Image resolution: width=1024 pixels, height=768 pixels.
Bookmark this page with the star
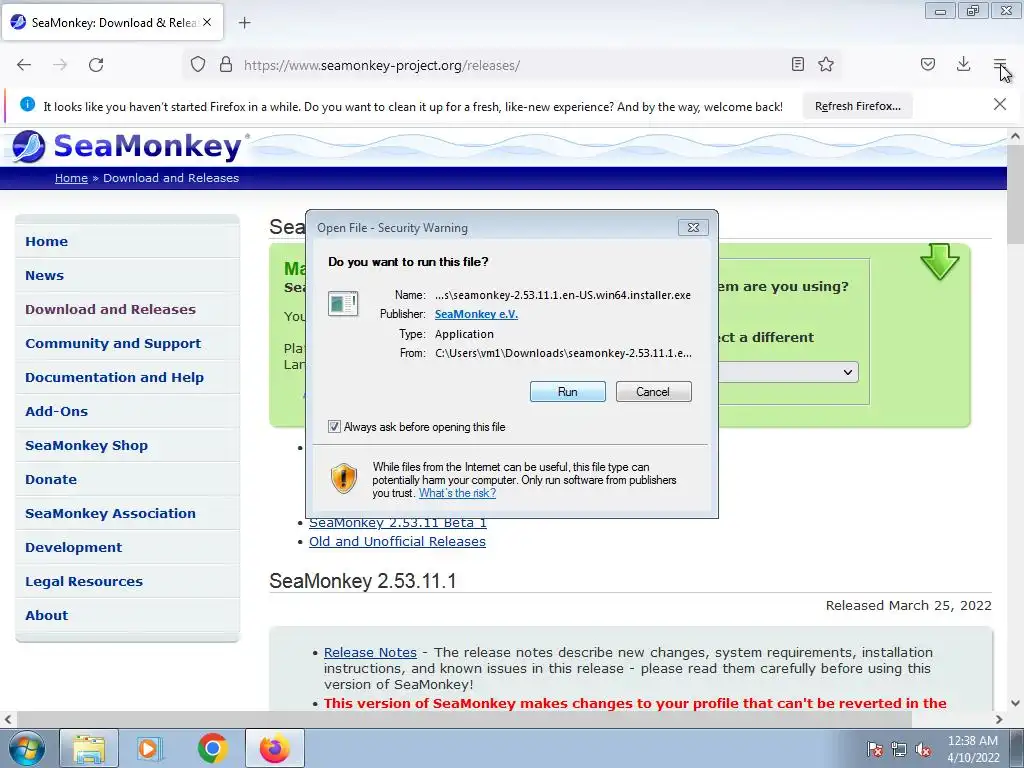[826, 64]
